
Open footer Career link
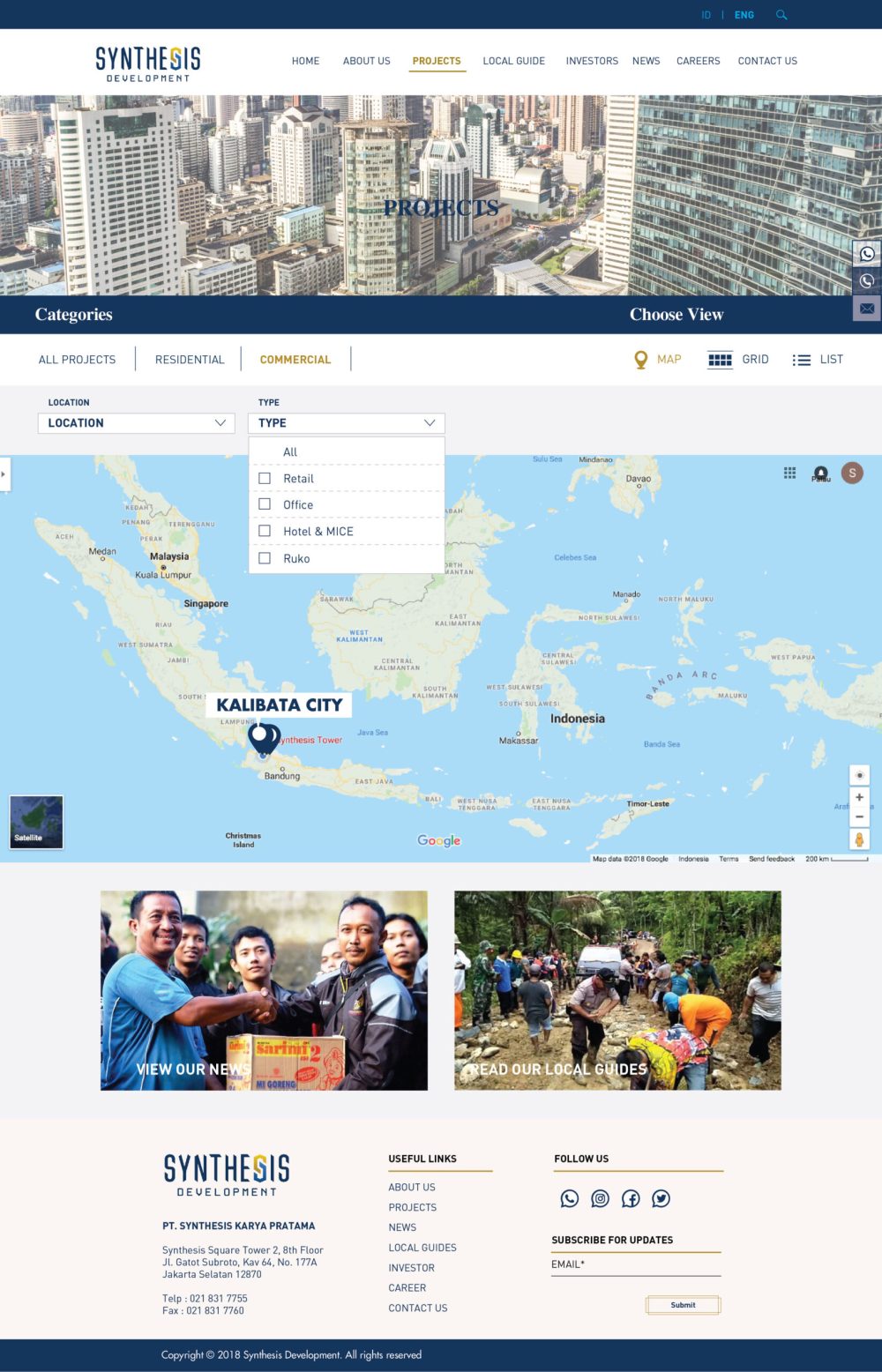point(407,1288)
